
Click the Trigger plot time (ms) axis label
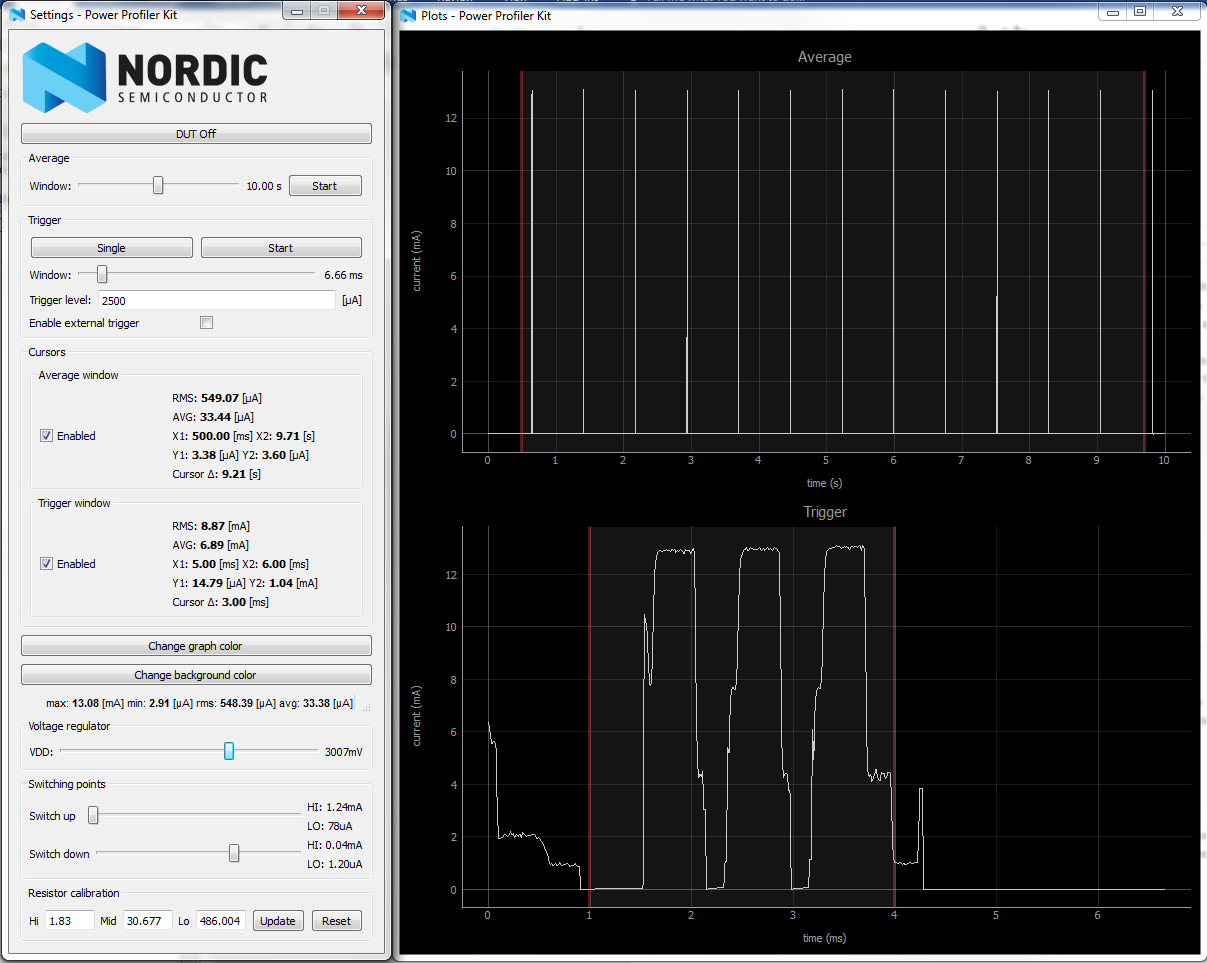point(825,938)
